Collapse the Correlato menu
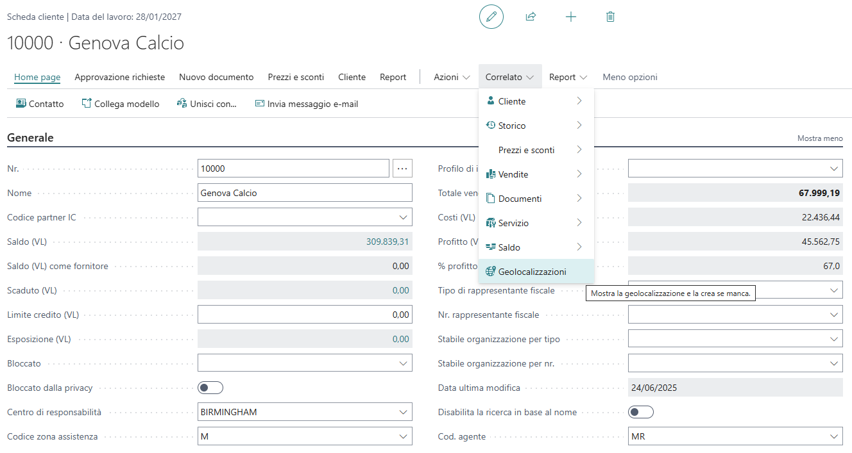Image resolution: width=852 pixels, height=453 pixels. pyautogui.click(x=510, y=77)
